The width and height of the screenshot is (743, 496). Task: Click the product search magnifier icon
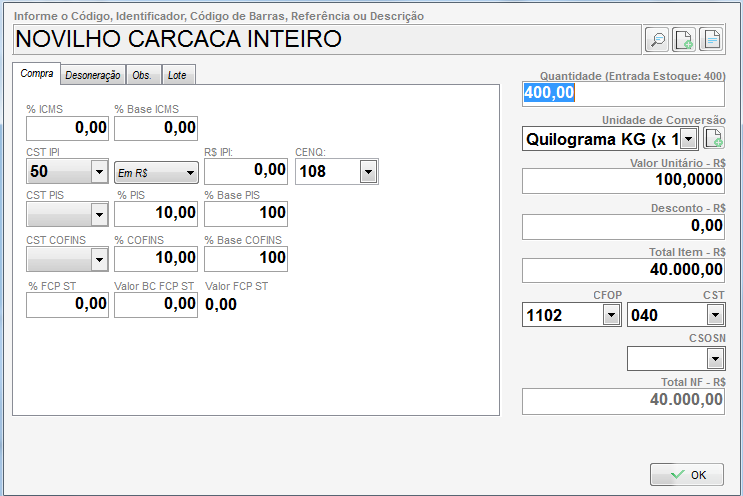[x=657, y=39]
